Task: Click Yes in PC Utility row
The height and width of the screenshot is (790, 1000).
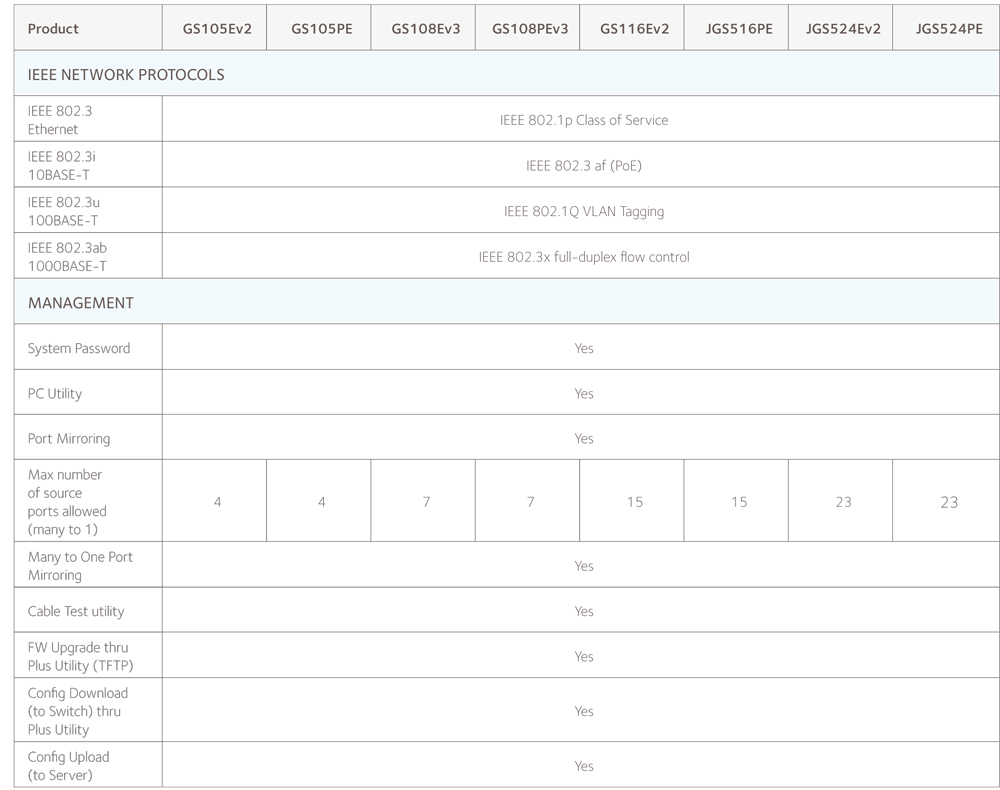Action: [584, 393]
